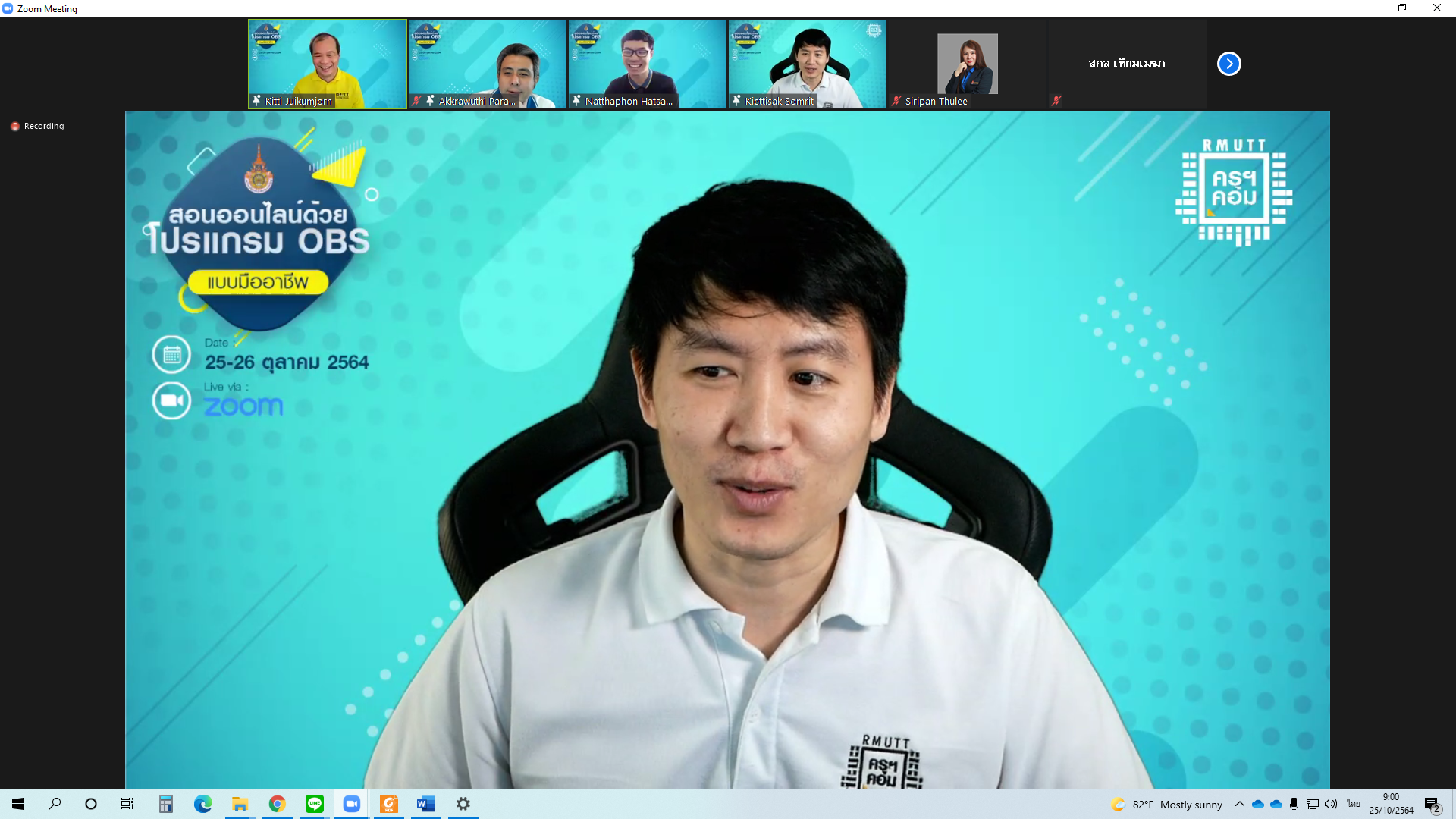Click the Recording status label
Image resolution: width=1456 pixels, height=819 pixels.
pos(44,126)
